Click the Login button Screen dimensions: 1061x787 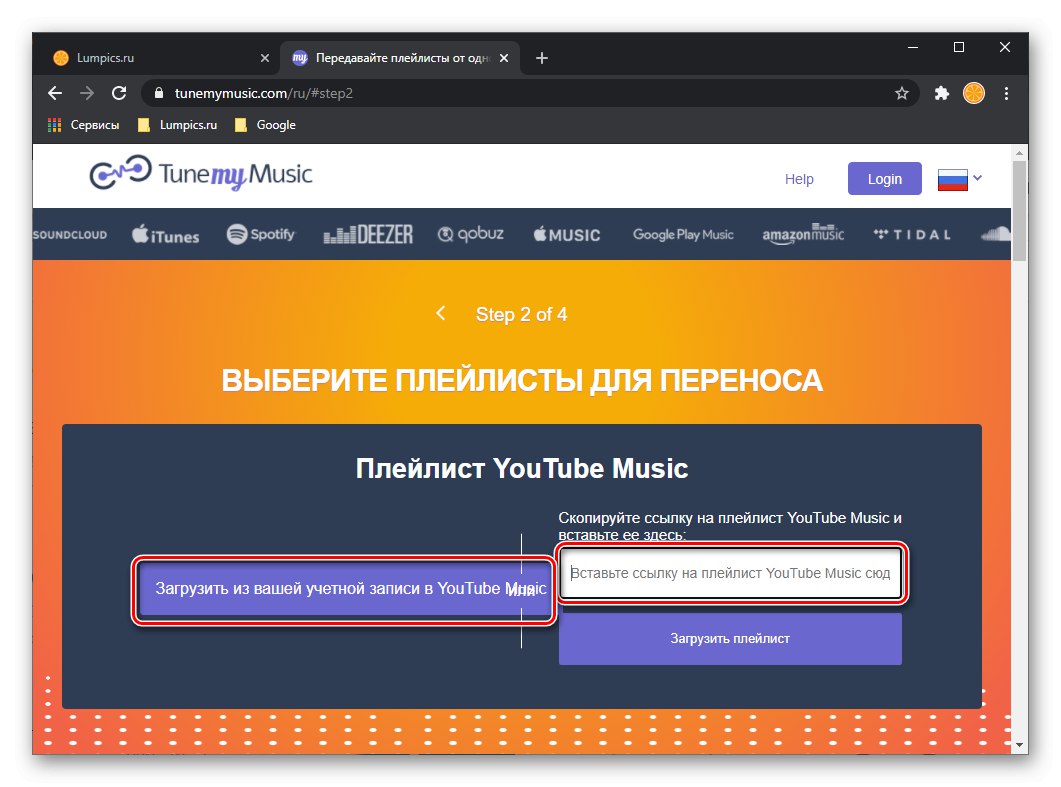884,179
